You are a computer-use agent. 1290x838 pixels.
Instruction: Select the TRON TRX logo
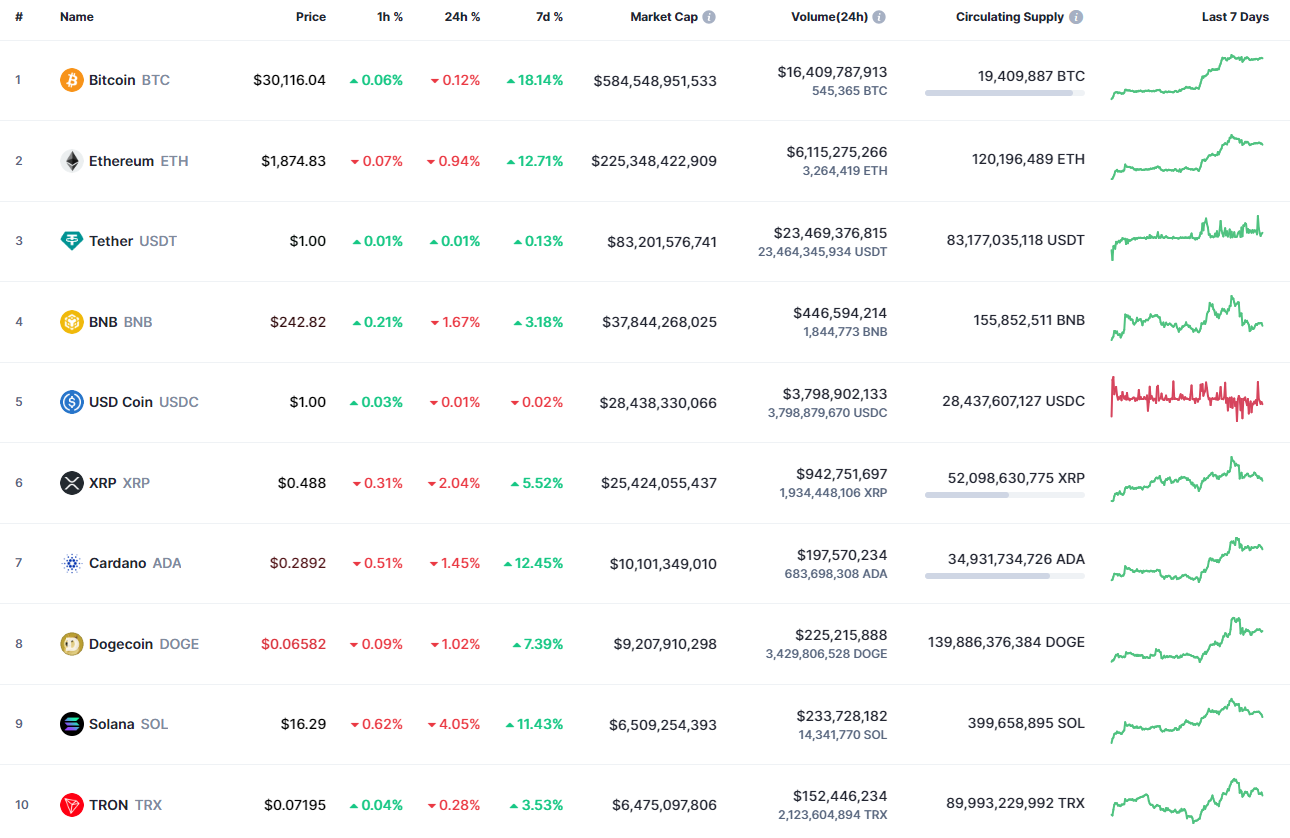[x=71, y=805]
